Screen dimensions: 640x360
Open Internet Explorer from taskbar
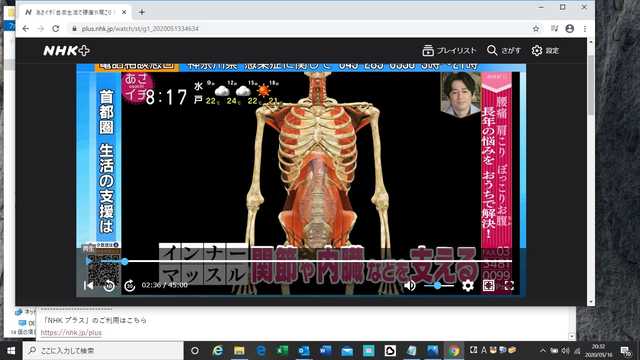(x=218, y=351)
